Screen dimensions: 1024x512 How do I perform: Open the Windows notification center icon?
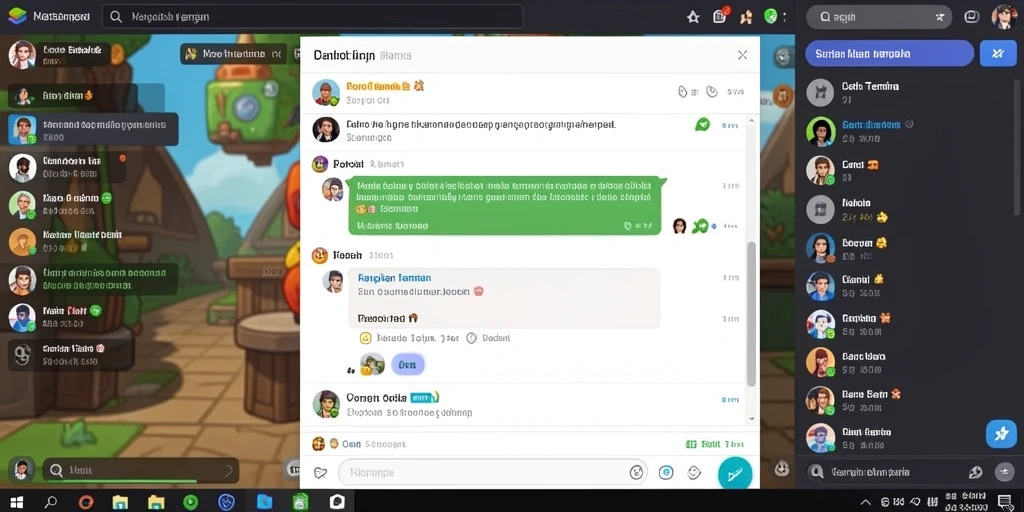pyautogui.click(x=1004, y=502)
